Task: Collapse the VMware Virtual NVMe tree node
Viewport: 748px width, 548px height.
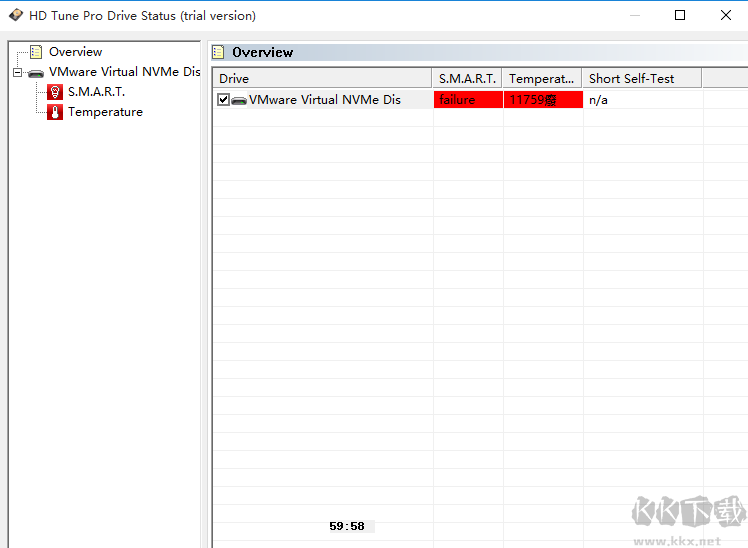Action: pos(17,72)
